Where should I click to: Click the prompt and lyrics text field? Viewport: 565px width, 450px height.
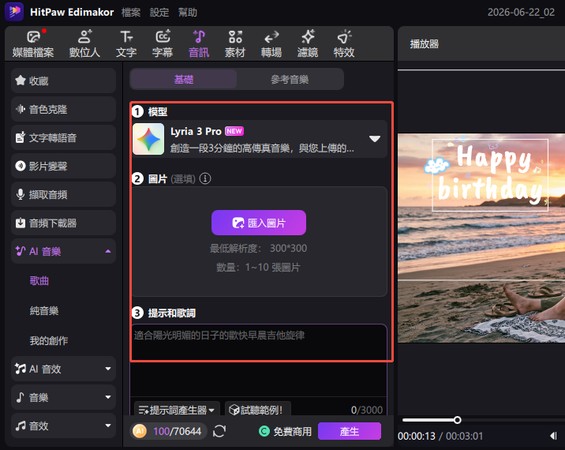[259, 360]
